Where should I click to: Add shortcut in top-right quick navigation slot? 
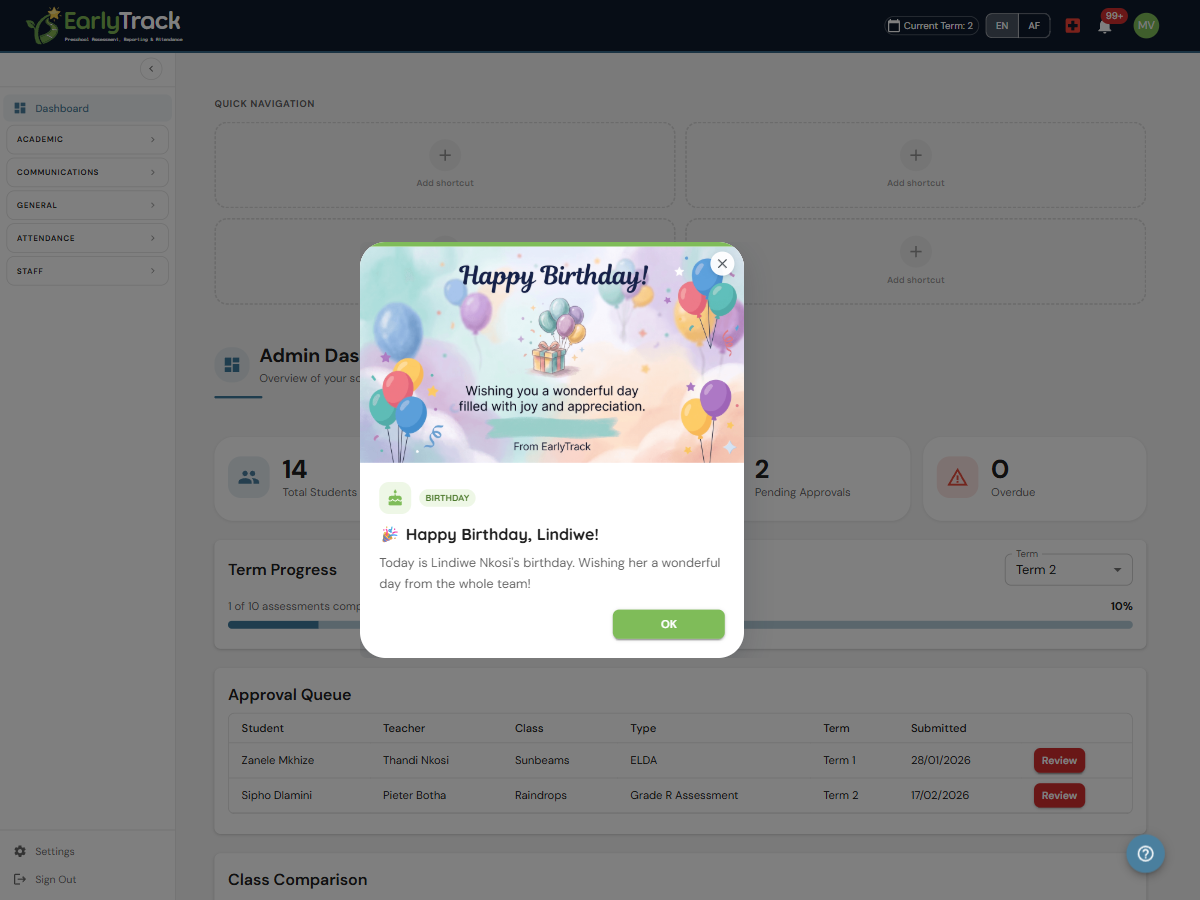[x=915, y=165]
